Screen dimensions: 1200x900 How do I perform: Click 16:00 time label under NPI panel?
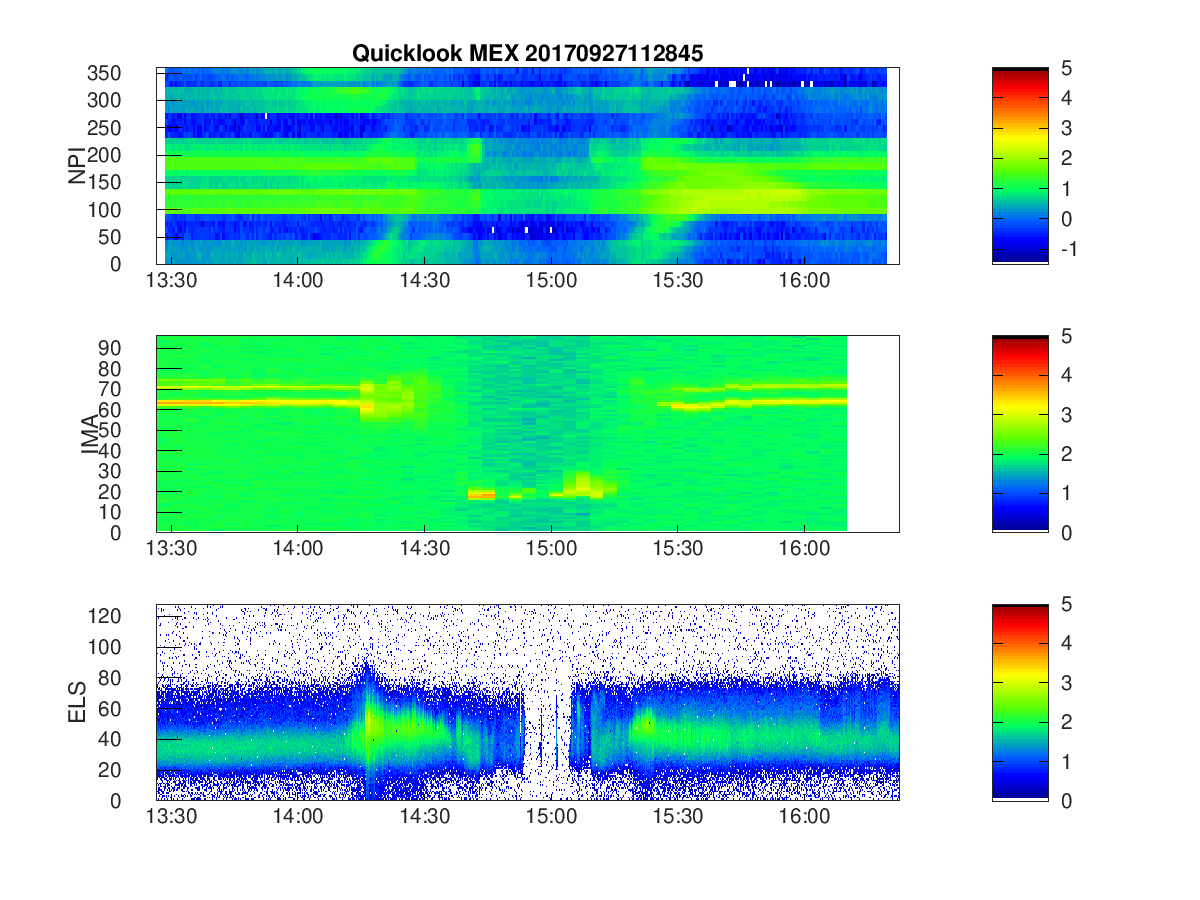click(804, 282)
